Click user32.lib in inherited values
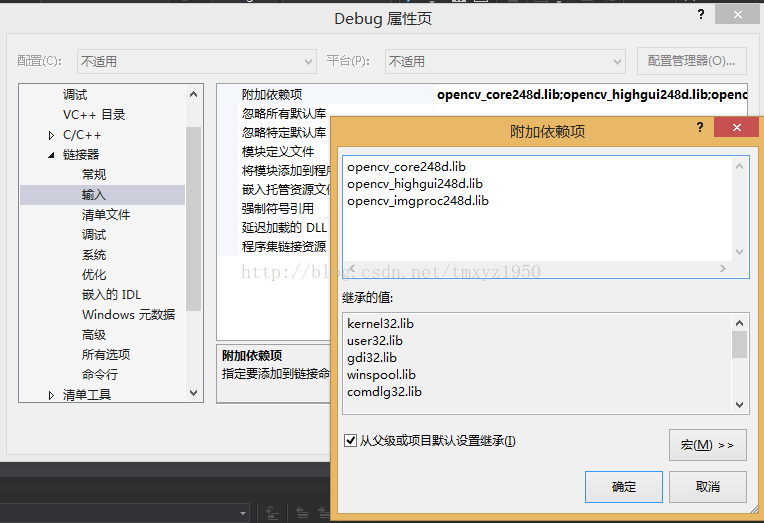 click(x=375, y=341)
